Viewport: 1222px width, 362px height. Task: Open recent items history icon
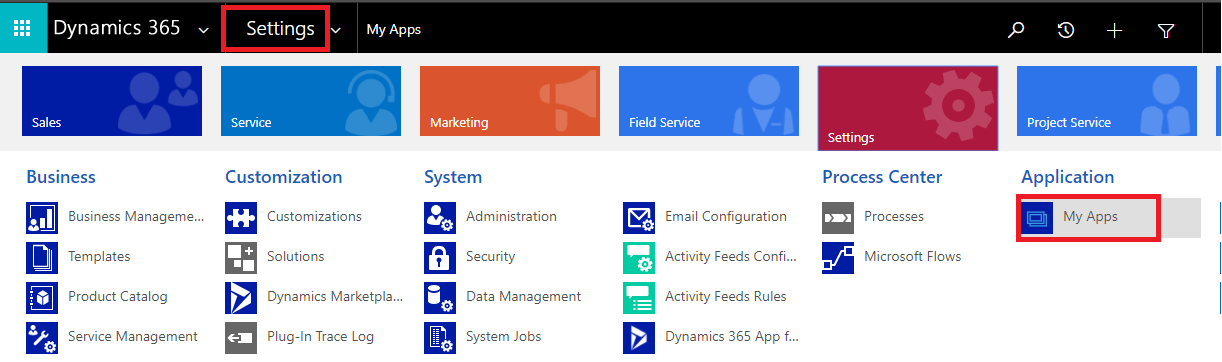pyautogui.click(x=1066, y=30)
